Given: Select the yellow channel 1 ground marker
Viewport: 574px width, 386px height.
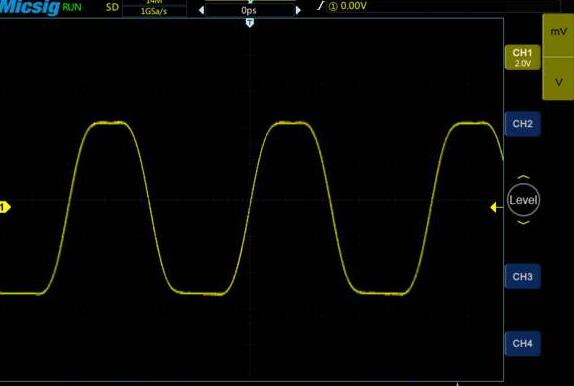Looking at the screenshot, I should [x=5, y=207].
